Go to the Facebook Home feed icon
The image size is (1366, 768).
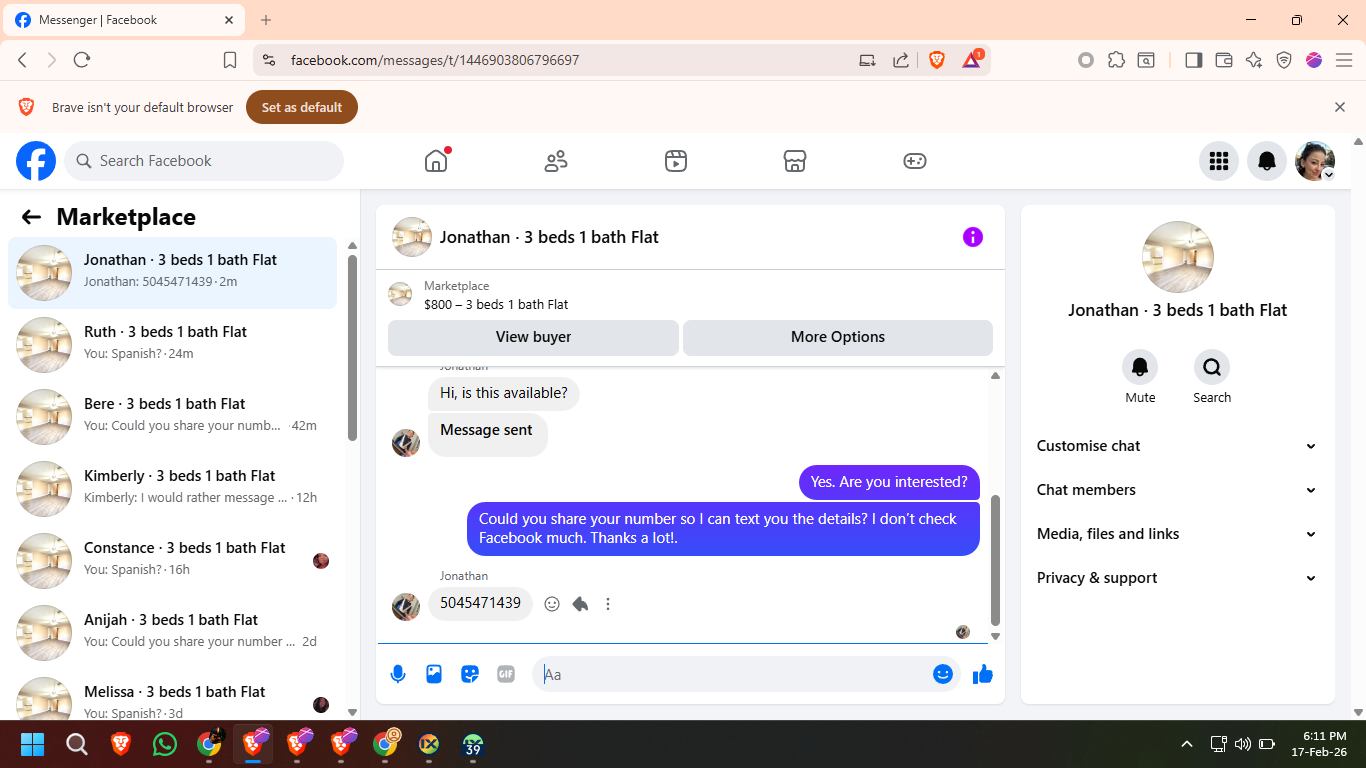pos(436,161)
